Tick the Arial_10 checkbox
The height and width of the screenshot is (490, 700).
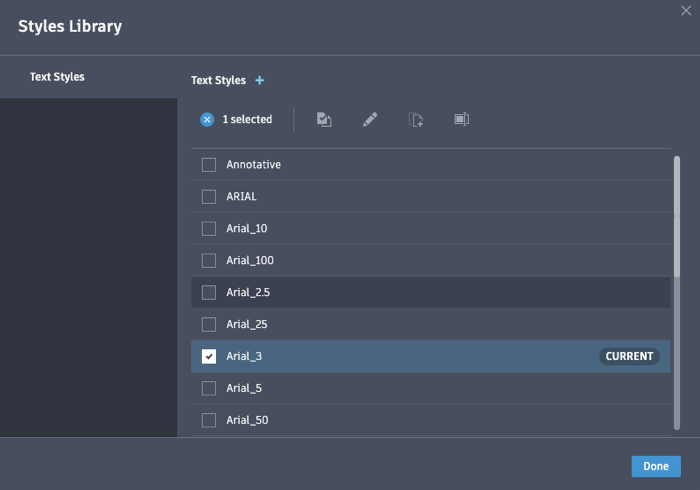(x=209, y=229)
